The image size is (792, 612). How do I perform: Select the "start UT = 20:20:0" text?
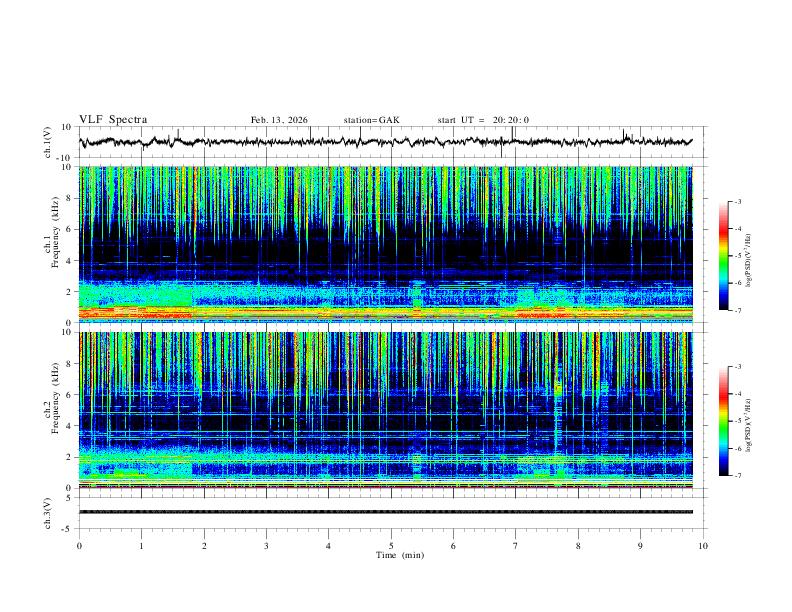(483, 120)
